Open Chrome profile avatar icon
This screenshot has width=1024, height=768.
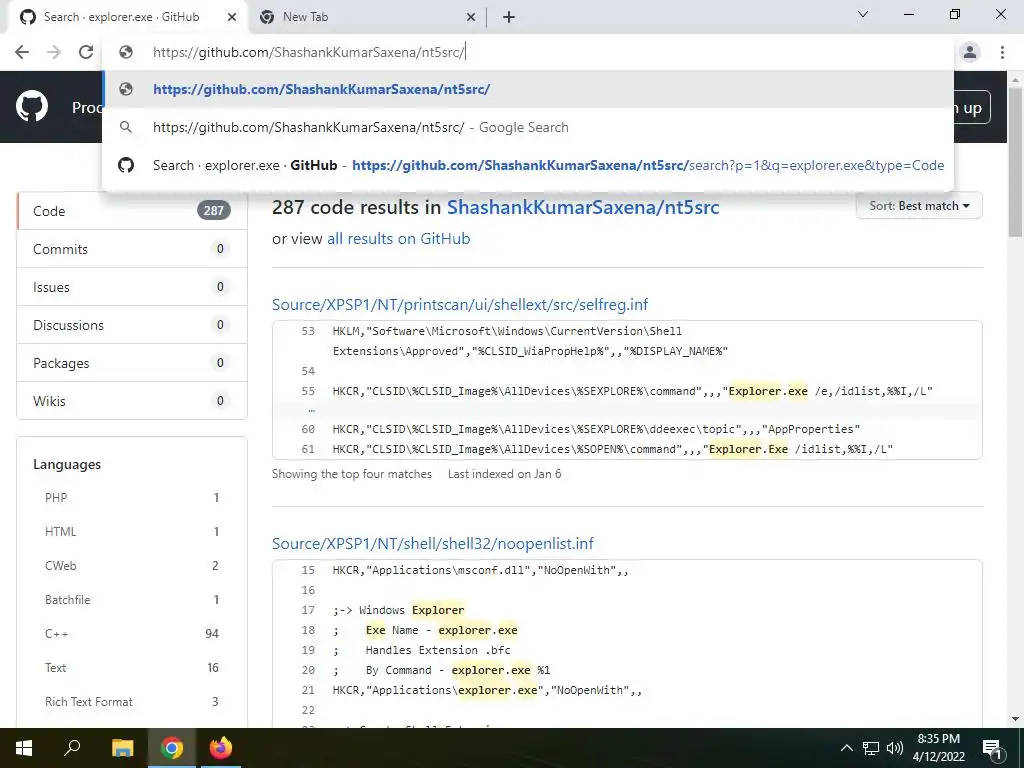(970, 52)
